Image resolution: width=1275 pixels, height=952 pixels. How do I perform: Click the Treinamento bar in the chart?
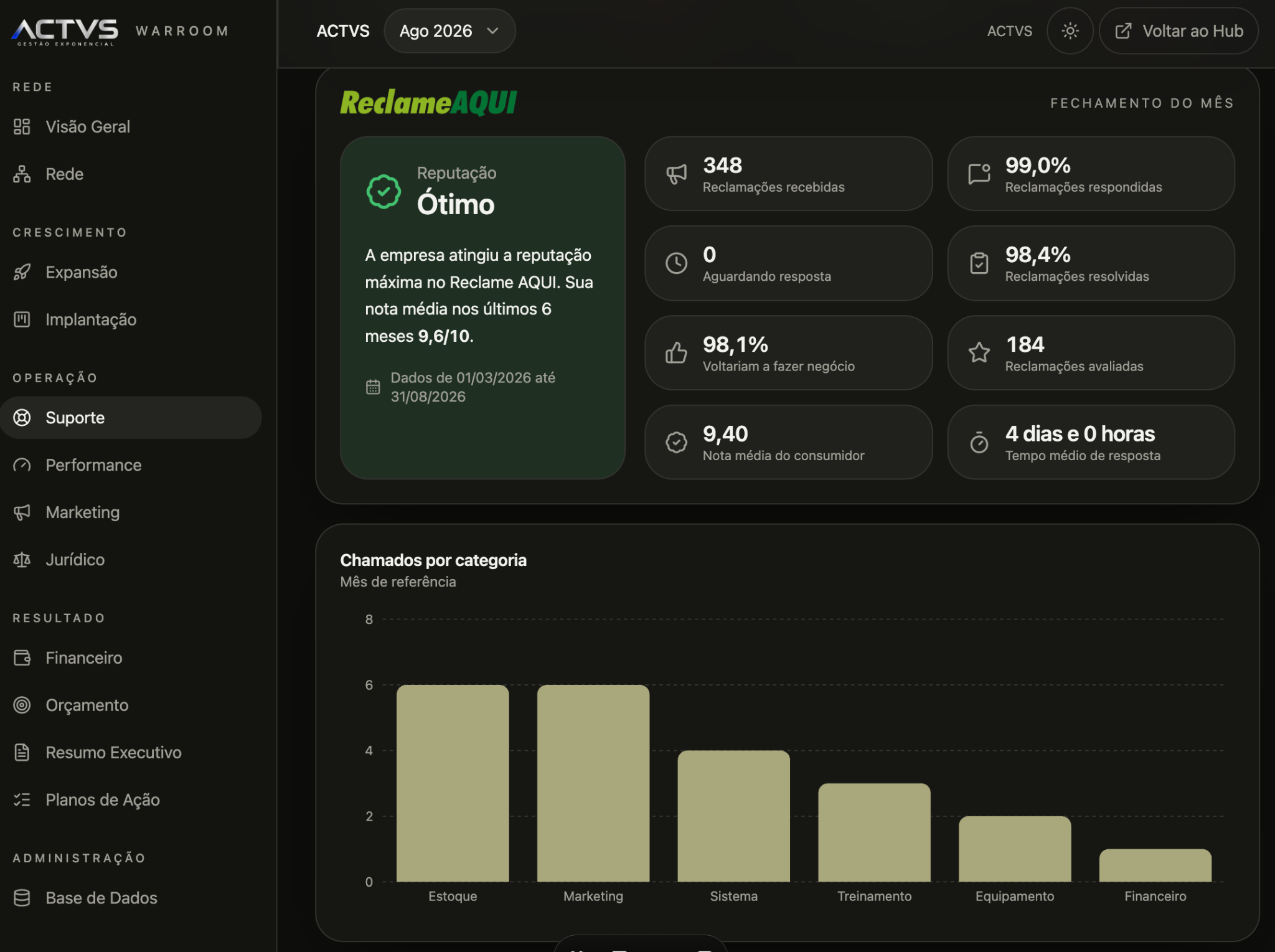coord(875,832)
